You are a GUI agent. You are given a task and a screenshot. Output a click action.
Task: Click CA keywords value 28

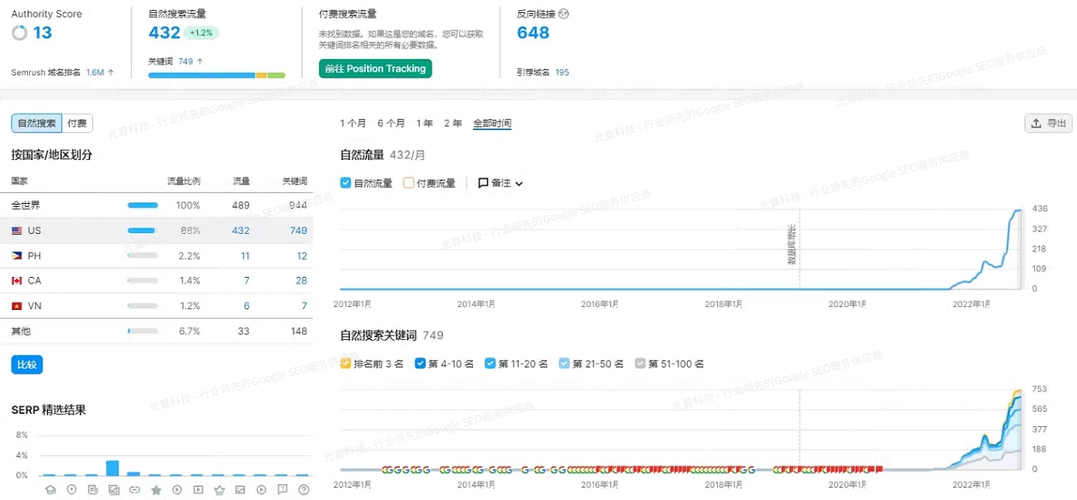301,280
